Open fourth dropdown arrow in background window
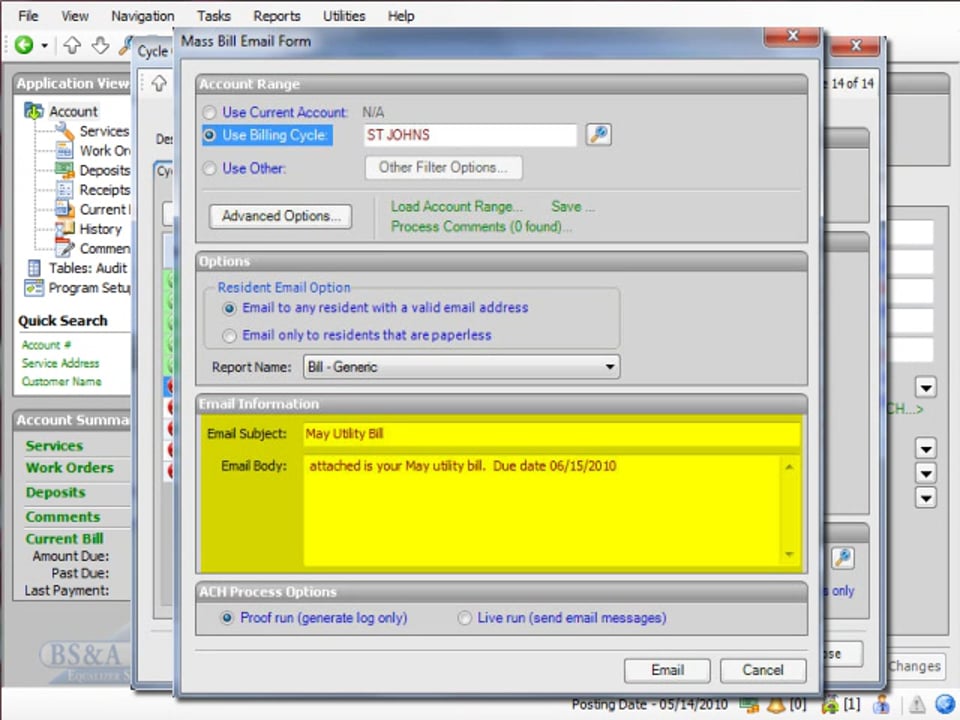 (926, 498)
